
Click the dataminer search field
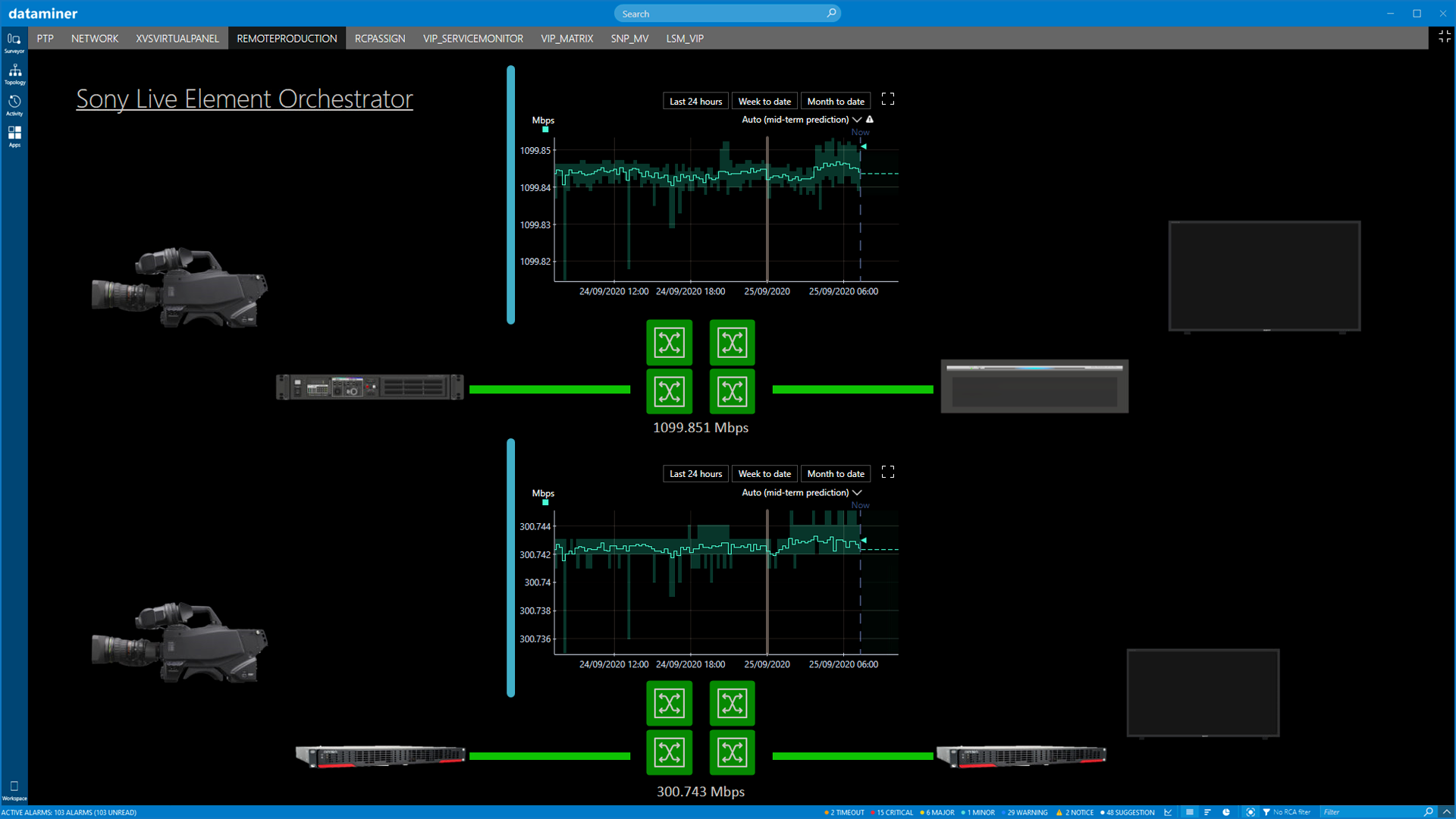(x=726, y=14)
